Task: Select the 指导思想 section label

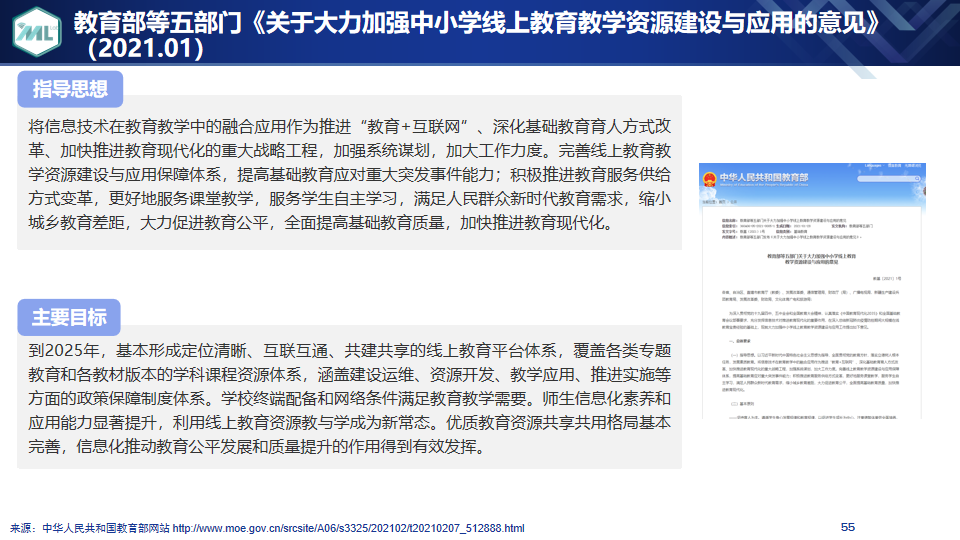Action: click(70, 90)
